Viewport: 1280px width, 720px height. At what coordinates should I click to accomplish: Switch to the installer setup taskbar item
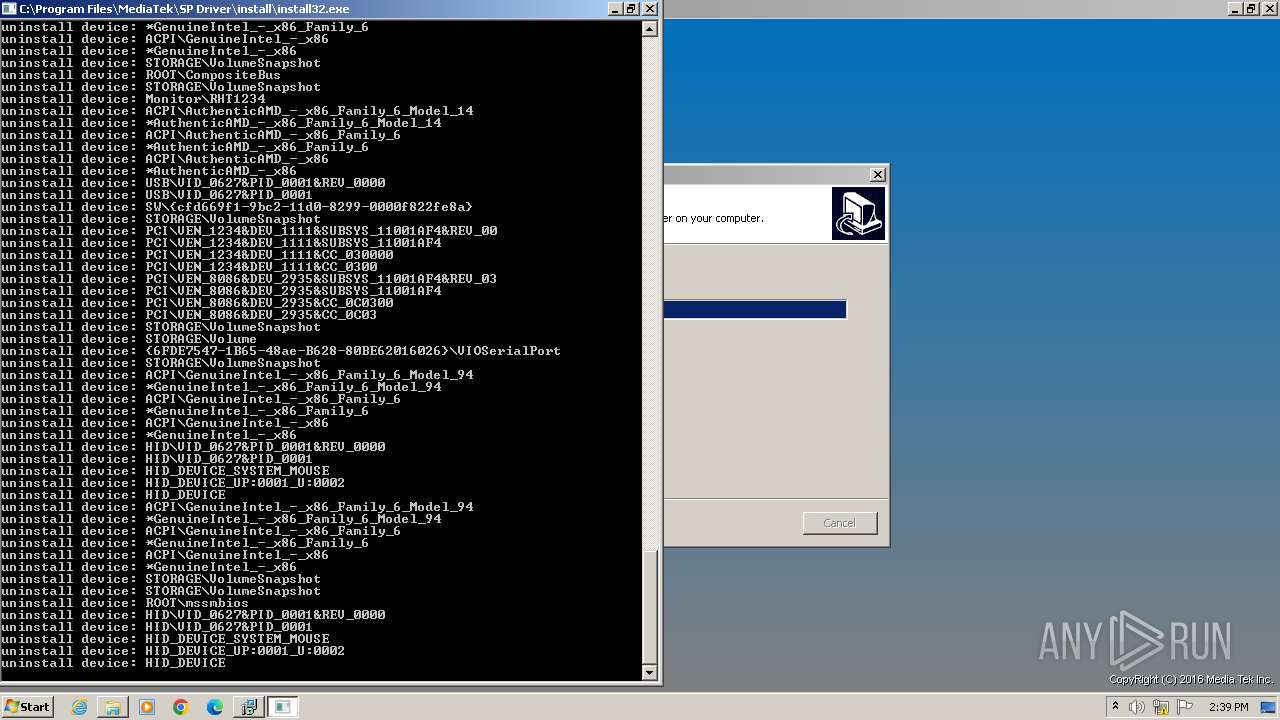pos(248,707)
